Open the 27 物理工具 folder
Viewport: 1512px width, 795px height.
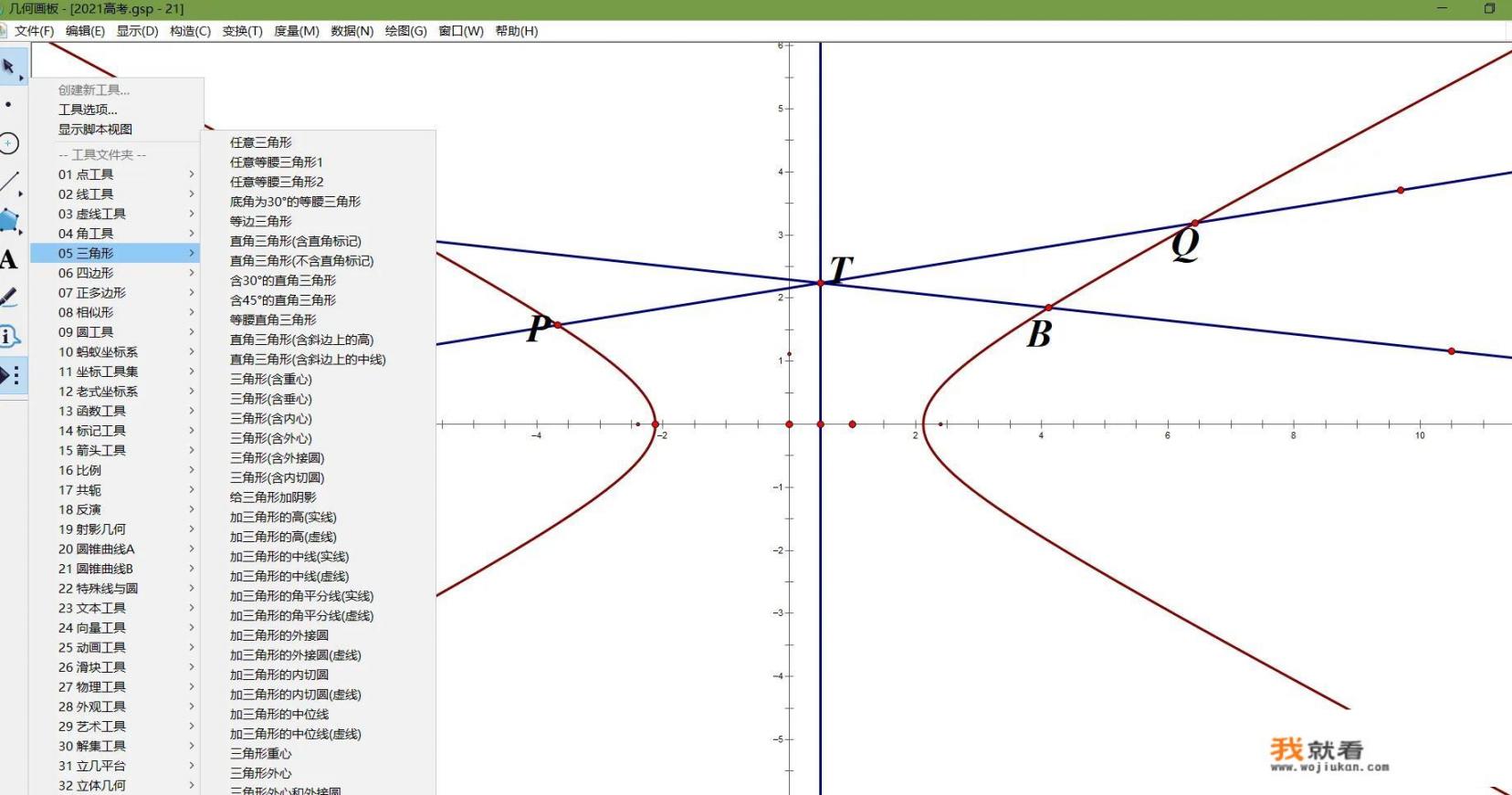pyautogui.click(x=116, y=686)
